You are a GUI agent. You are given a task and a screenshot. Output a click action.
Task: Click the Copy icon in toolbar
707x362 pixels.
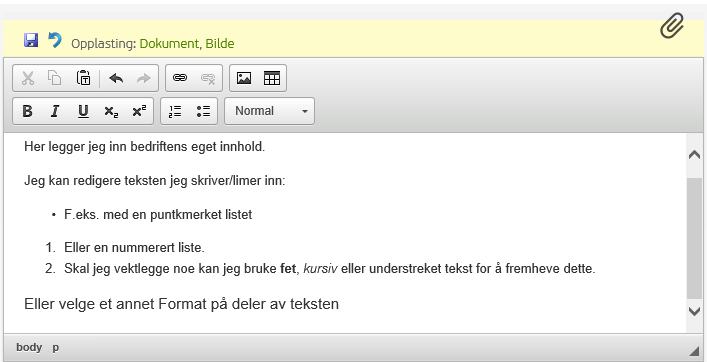tap(55, 78)
